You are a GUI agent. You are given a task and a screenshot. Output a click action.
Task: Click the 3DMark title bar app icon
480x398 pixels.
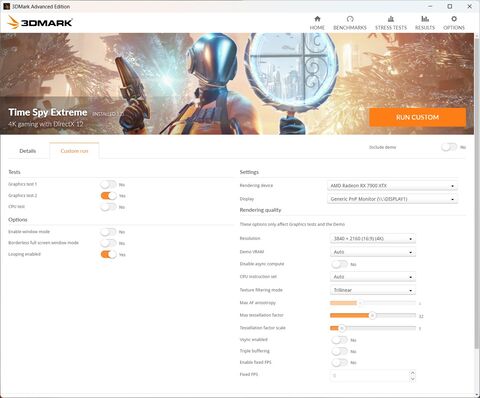click(x=6, y=6)
